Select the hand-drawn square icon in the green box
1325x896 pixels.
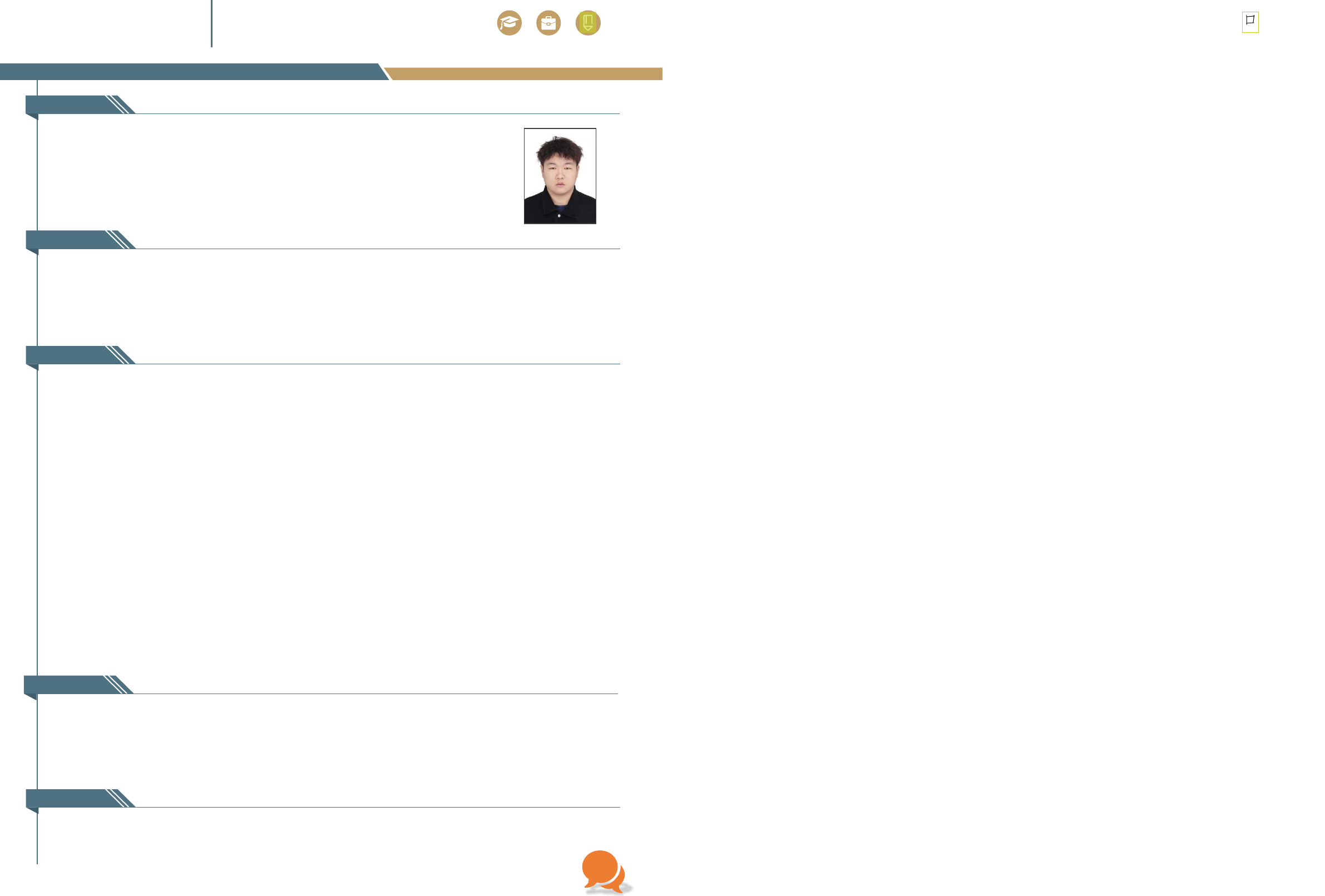pos(1250,22)
